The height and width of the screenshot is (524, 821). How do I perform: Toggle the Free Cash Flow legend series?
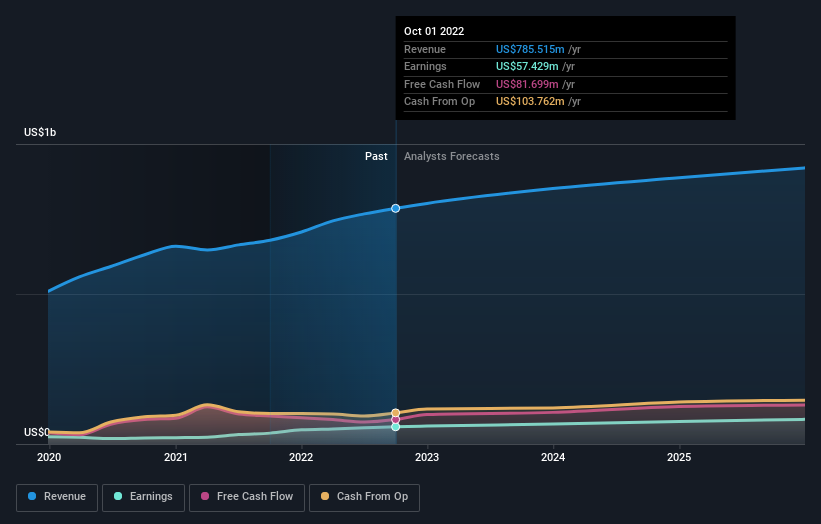247,497
